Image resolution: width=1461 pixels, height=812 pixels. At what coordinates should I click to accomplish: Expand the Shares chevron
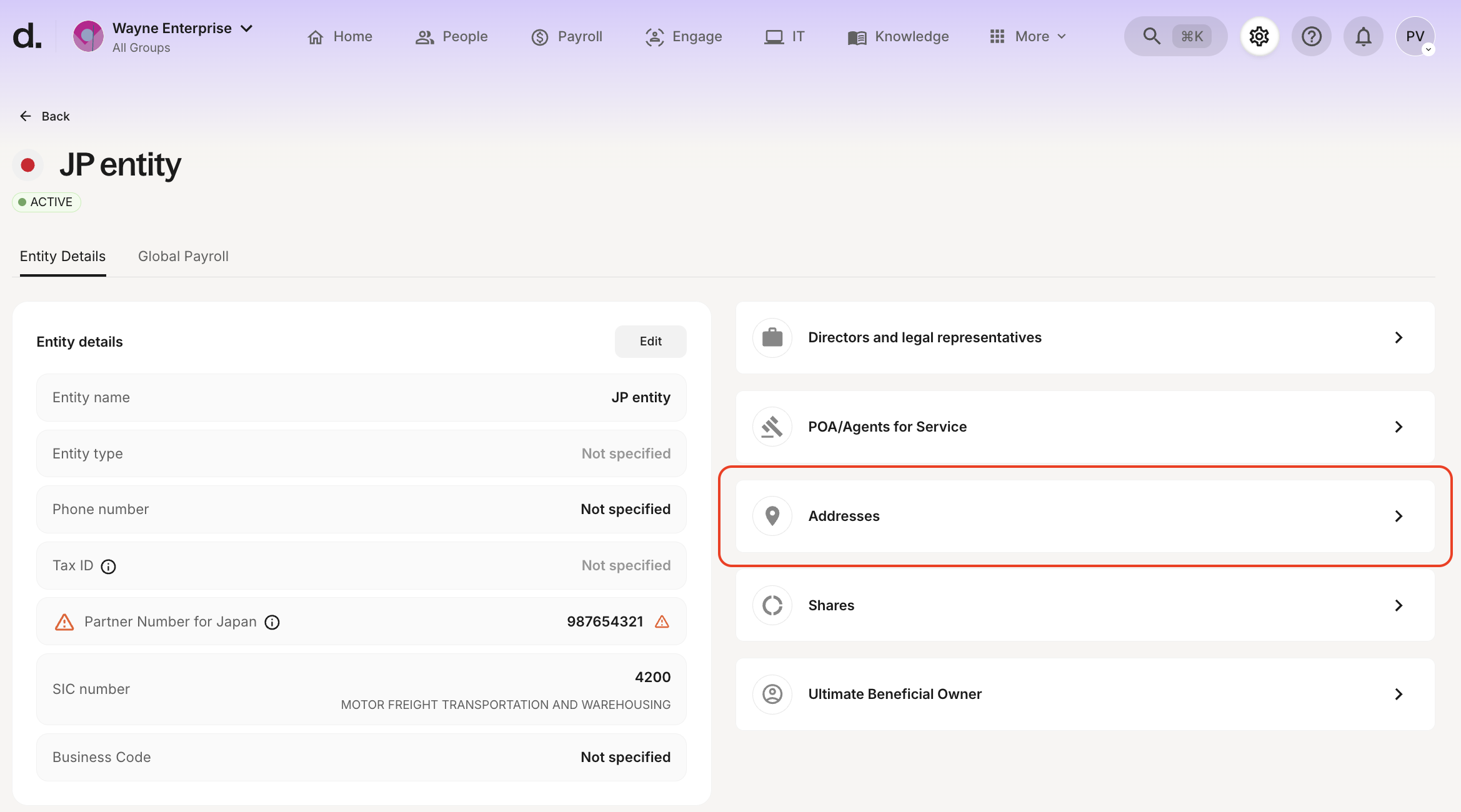tap(1399, 605)
